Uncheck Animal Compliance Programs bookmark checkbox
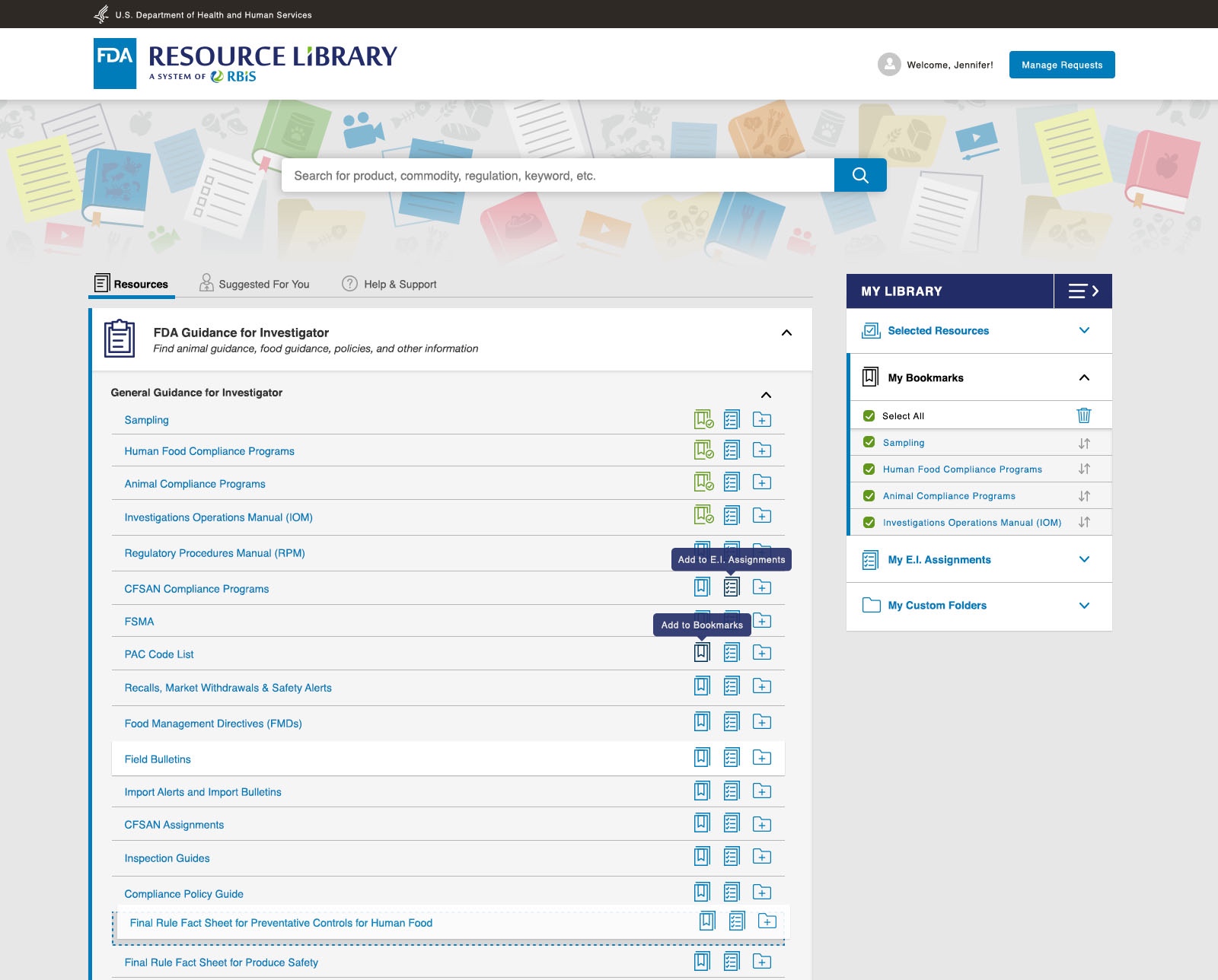1218x980 pixels. tap(869, 495)
